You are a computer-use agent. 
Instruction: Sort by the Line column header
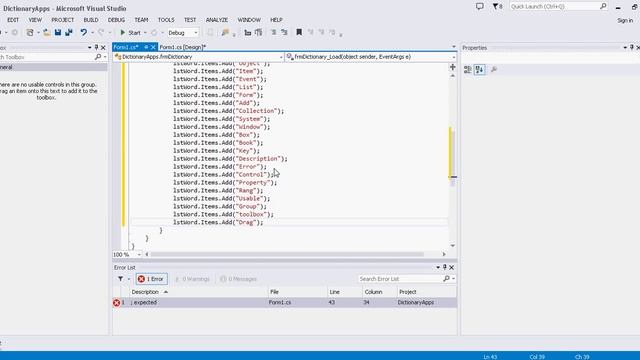pyautogui.click(x=345, y=292)
